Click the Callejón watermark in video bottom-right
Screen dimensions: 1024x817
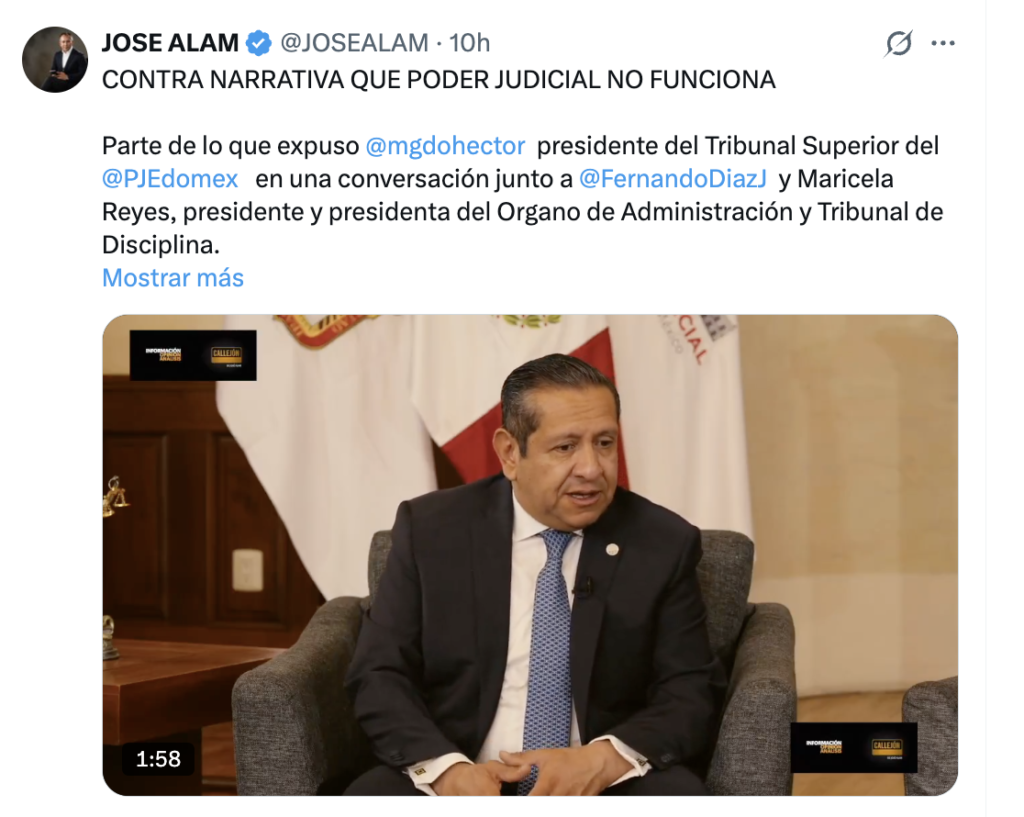(854, 747)
